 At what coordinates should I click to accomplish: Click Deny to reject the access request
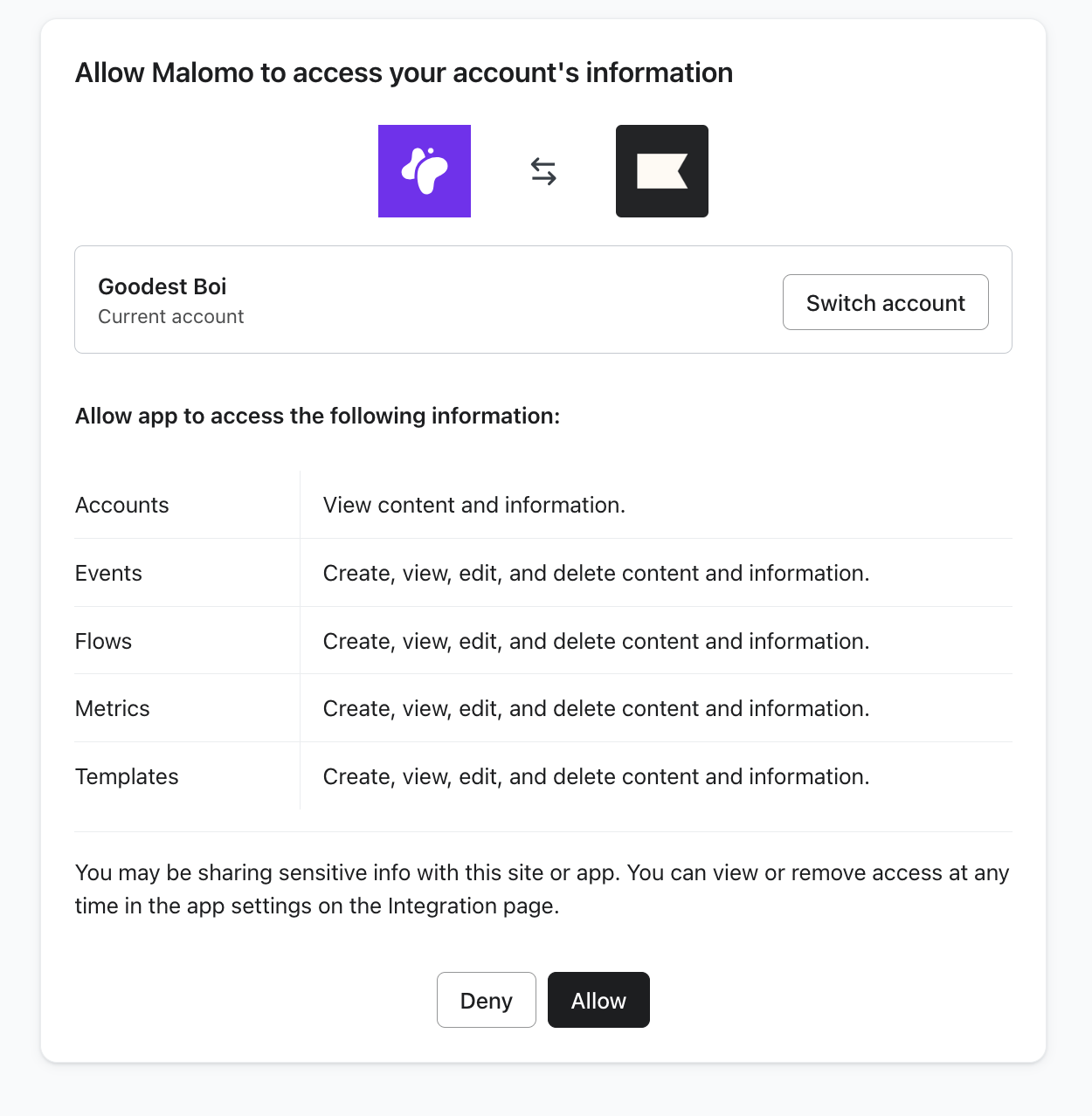486,1000
